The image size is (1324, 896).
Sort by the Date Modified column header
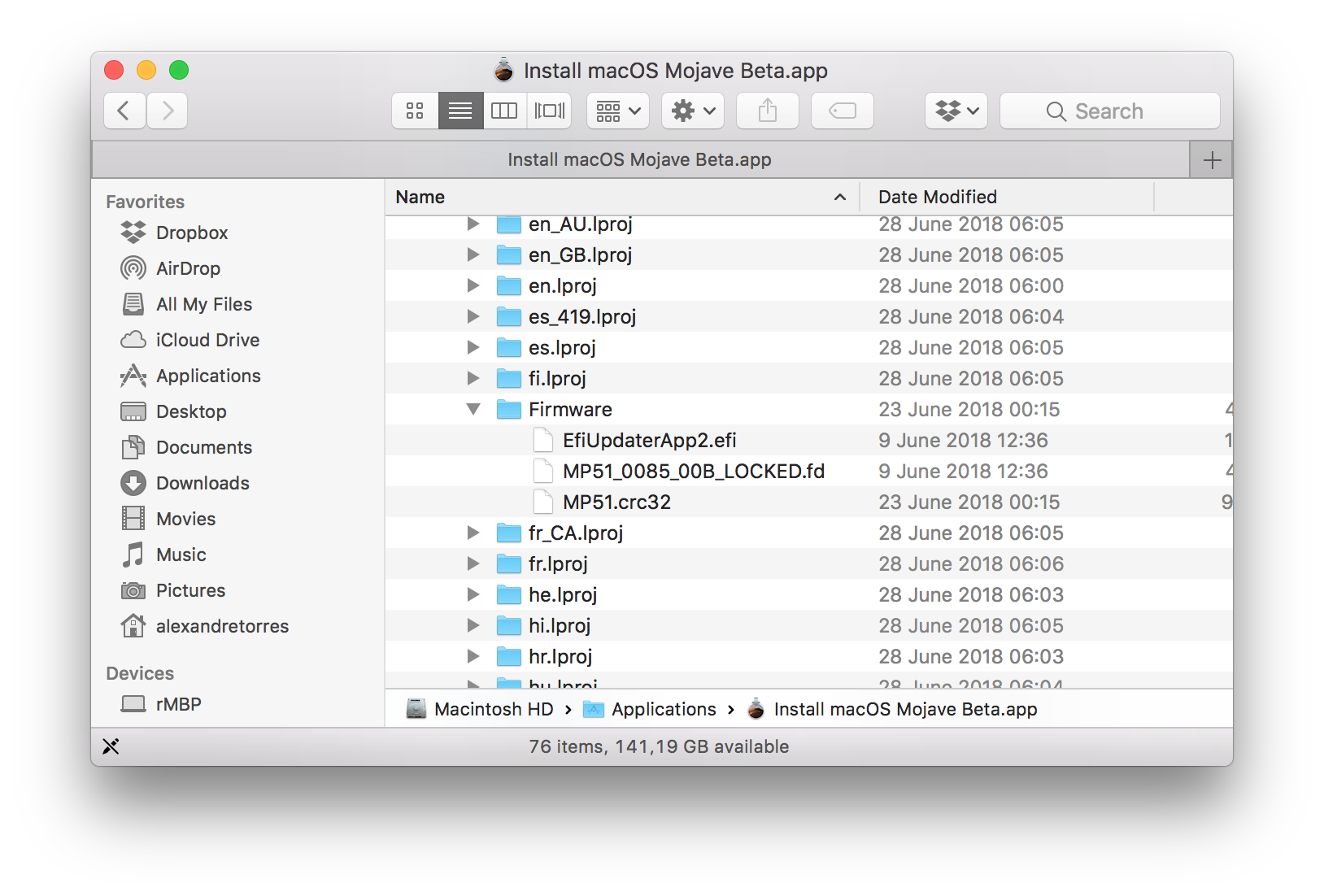[1007, 197]
